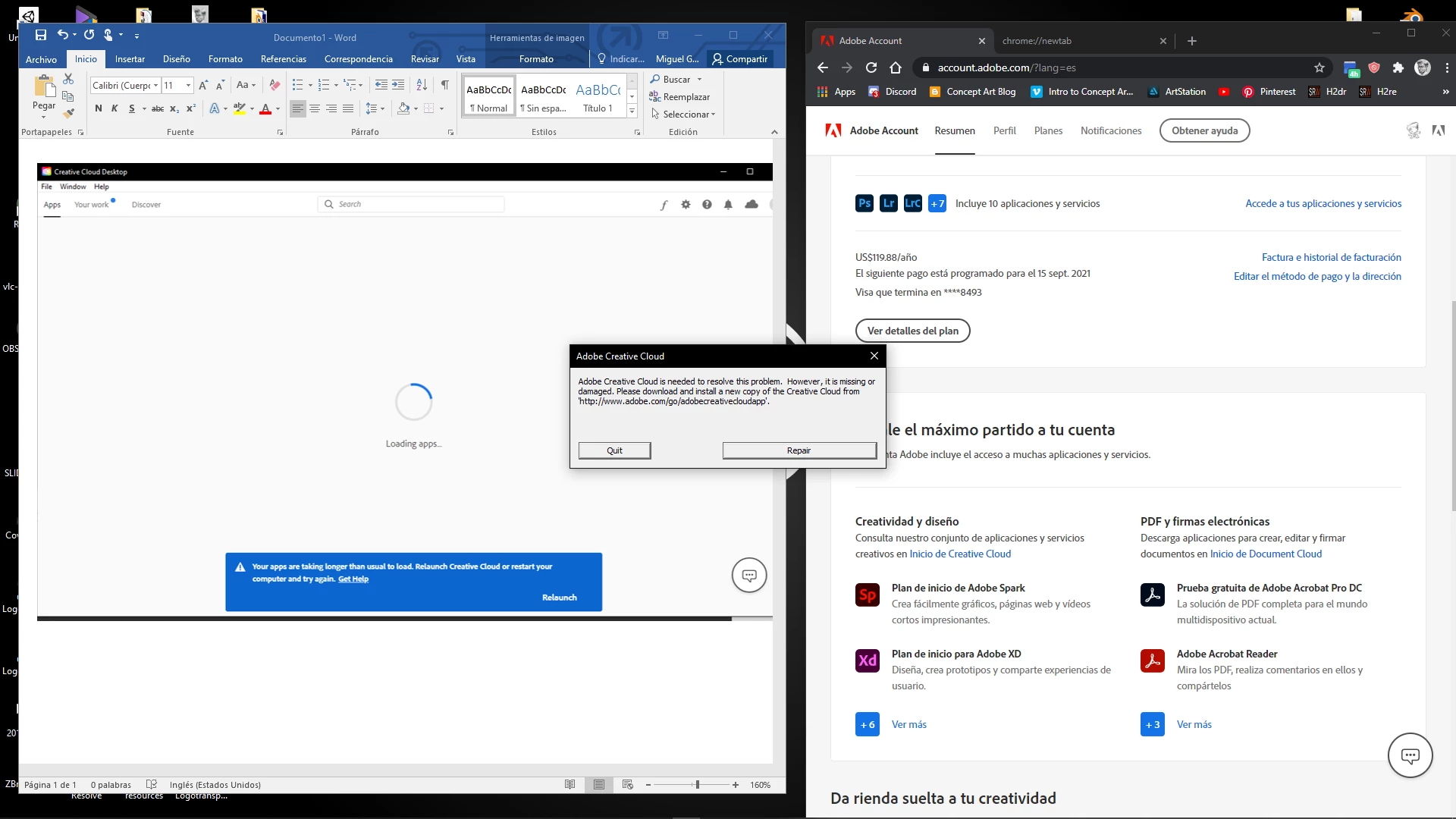Click the Increase Indent icon
The width and height of the screenshot is (1456, 819).
pyautogui.click(x=398, y=85)
